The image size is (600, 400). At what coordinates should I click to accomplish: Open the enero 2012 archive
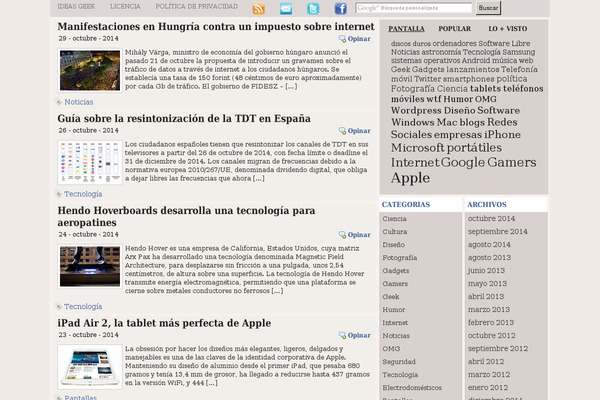click(x=488, y=388)
